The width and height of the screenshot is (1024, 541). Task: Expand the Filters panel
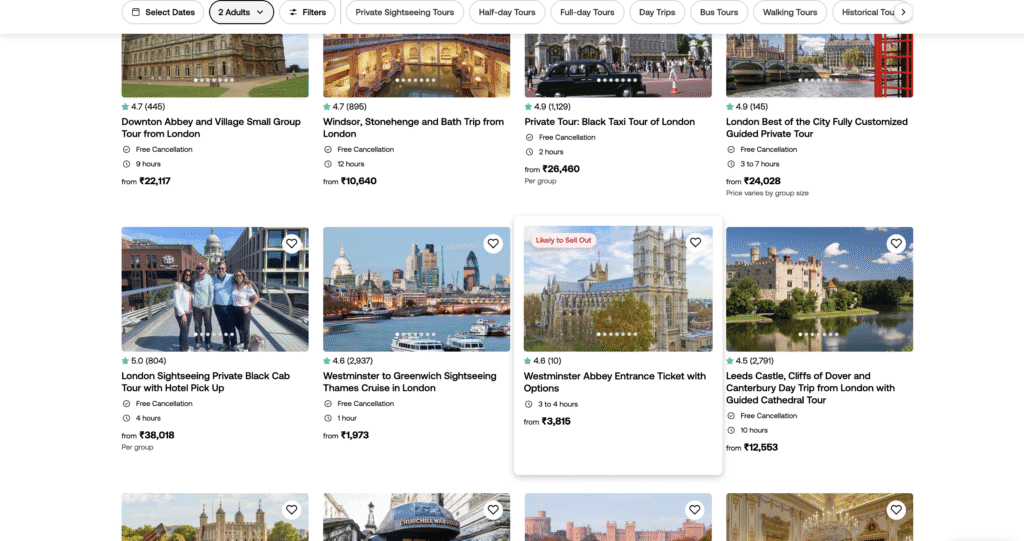point(307,12)
